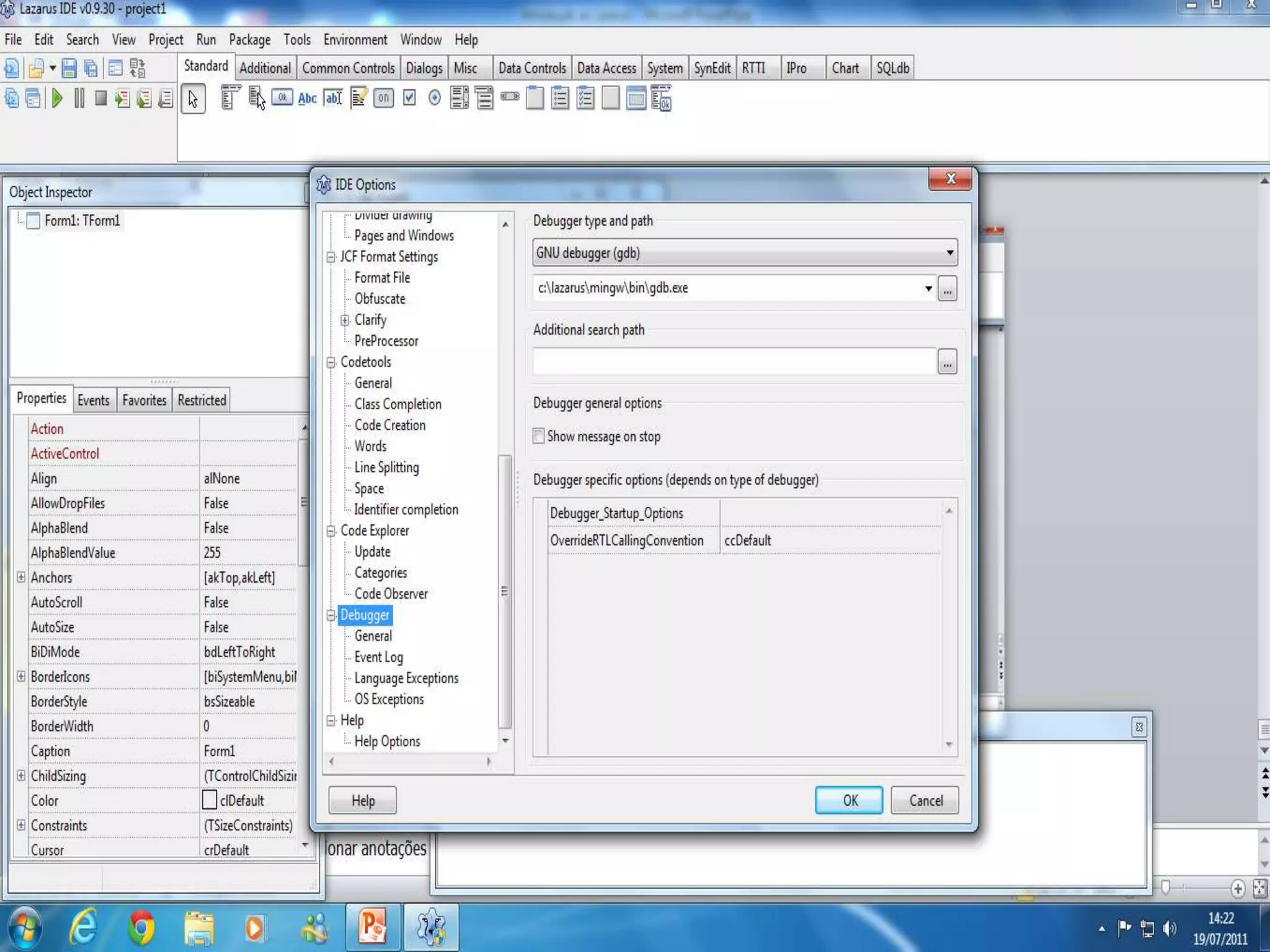Pick the TEdit component icon
The image size is (1270, 952).
click(333, 98)
